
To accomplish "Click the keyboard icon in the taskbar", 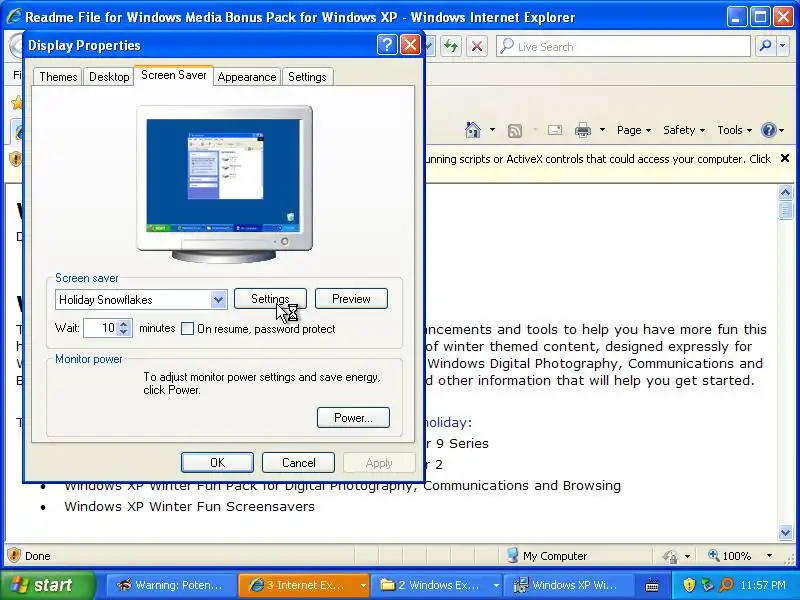I will (x=652, y=585).
